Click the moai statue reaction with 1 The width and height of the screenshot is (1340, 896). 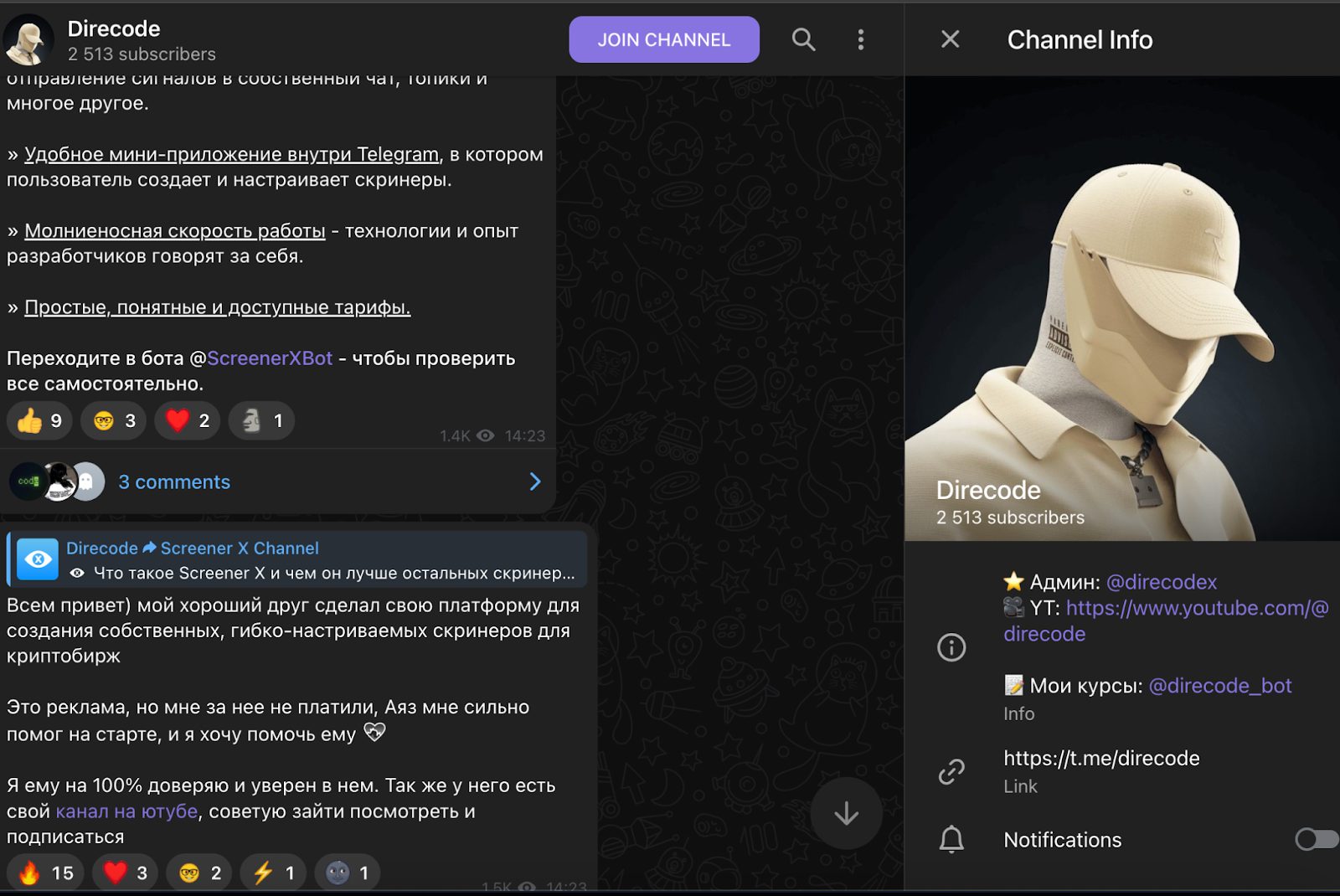click(x=261, y=420)
